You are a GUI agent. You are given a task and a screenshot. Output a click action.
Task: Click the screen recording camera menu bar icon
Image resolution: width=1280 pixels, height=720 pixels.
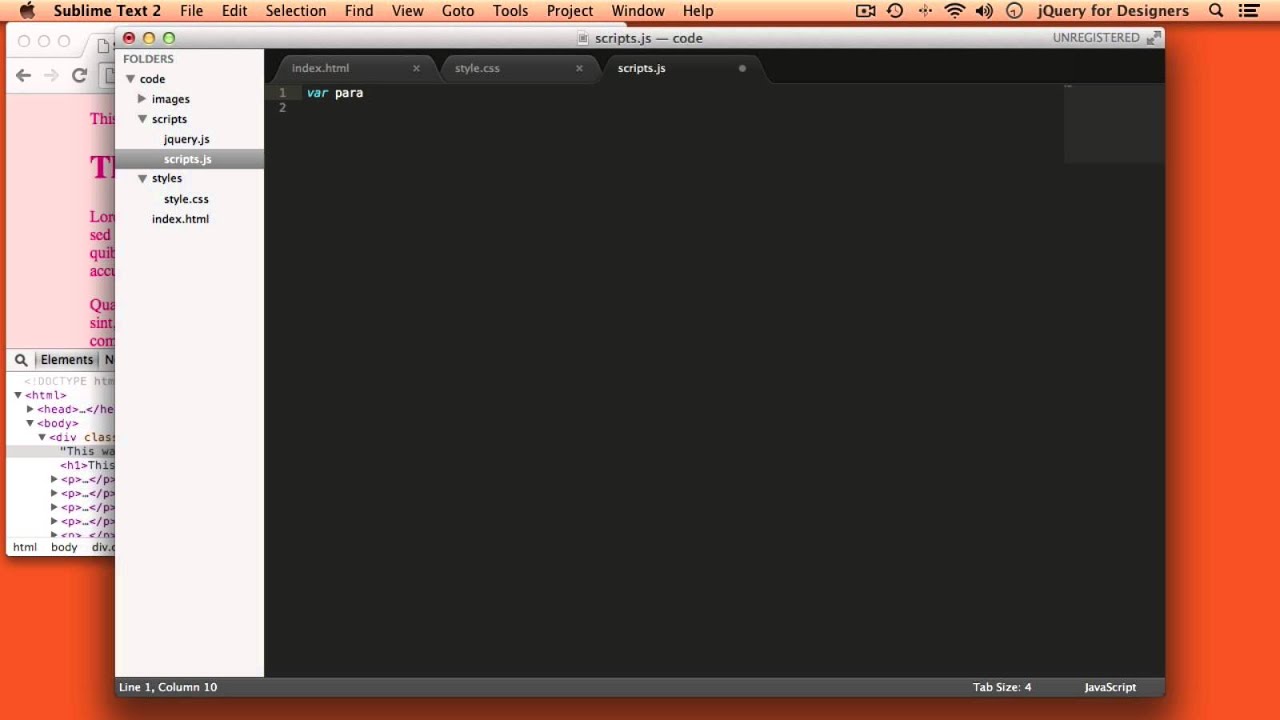[866, 11]
